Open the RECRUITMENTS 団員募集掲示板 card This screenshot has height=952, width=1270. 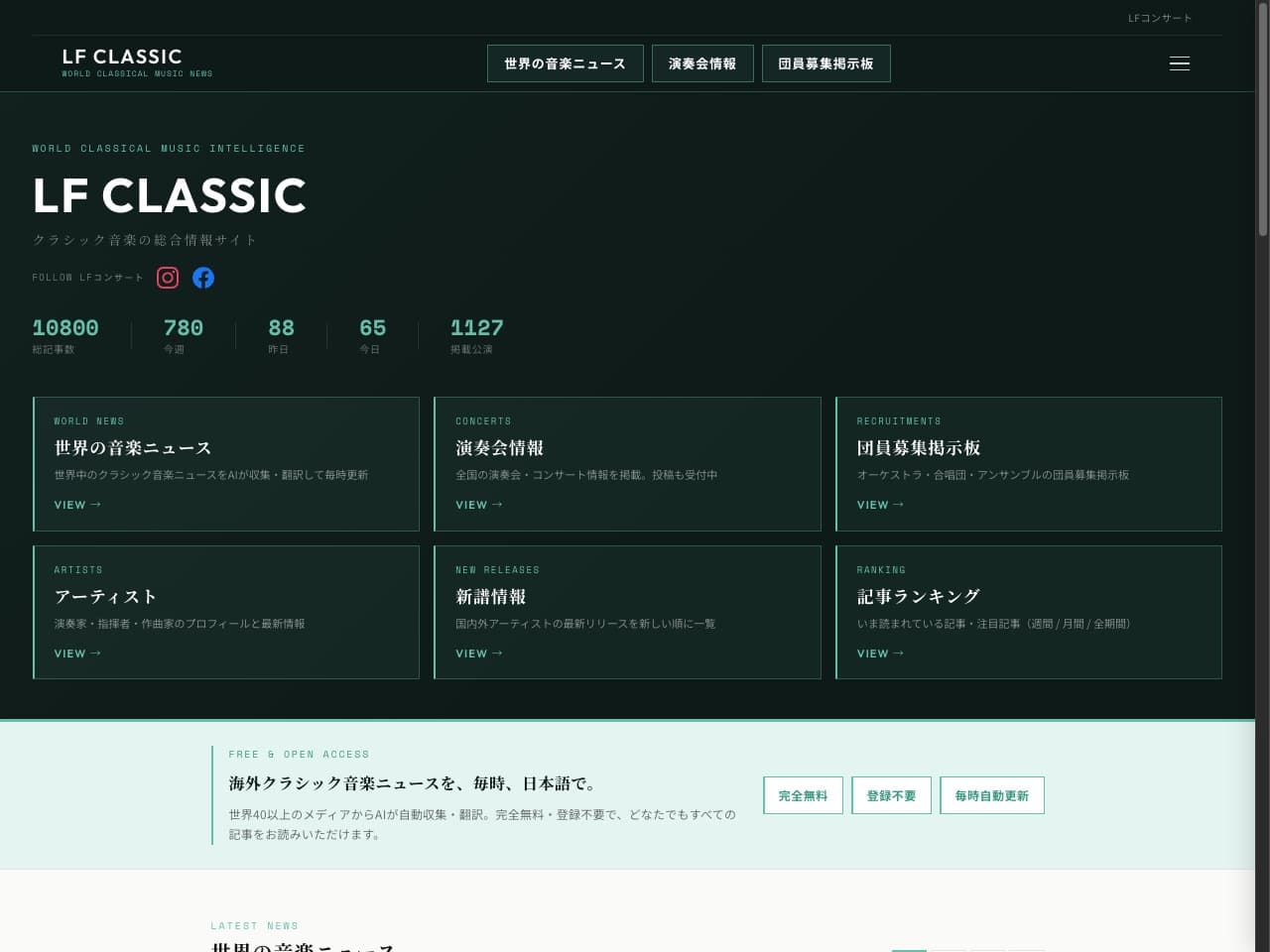(x=1029, y=464)
